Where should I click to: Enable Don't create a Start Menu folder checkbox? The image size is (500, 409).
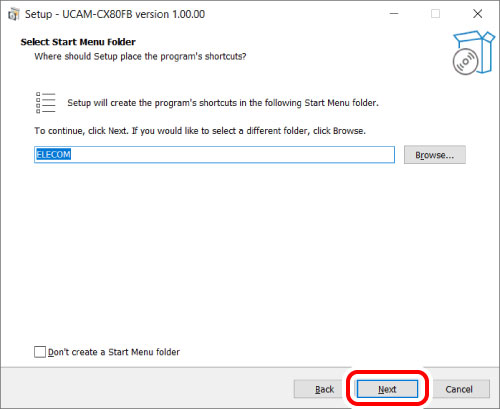[40, 352]
